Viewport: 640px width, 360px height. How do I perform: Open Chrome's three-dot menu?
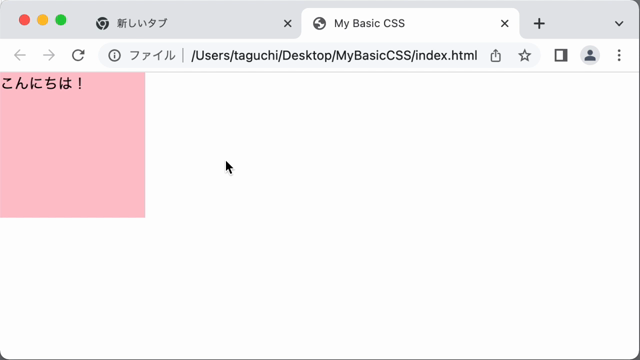(619, 55)
